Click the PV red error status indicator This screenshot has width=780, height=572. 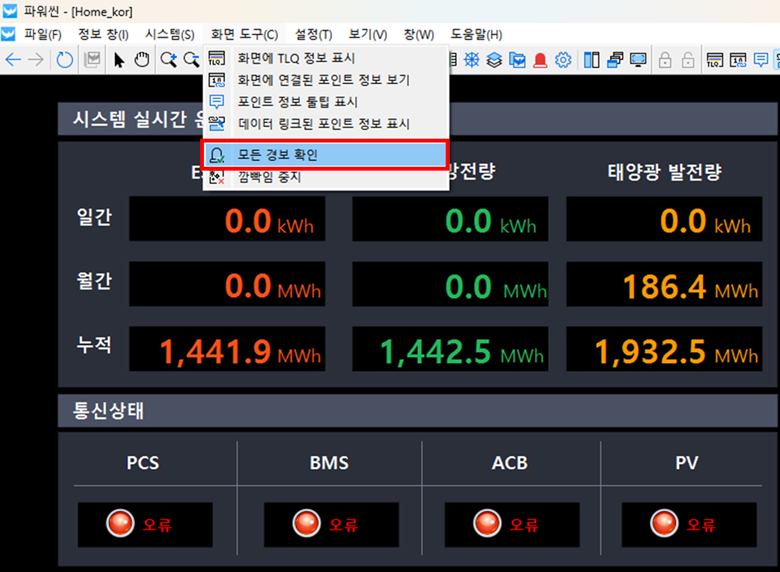[665, 524]
